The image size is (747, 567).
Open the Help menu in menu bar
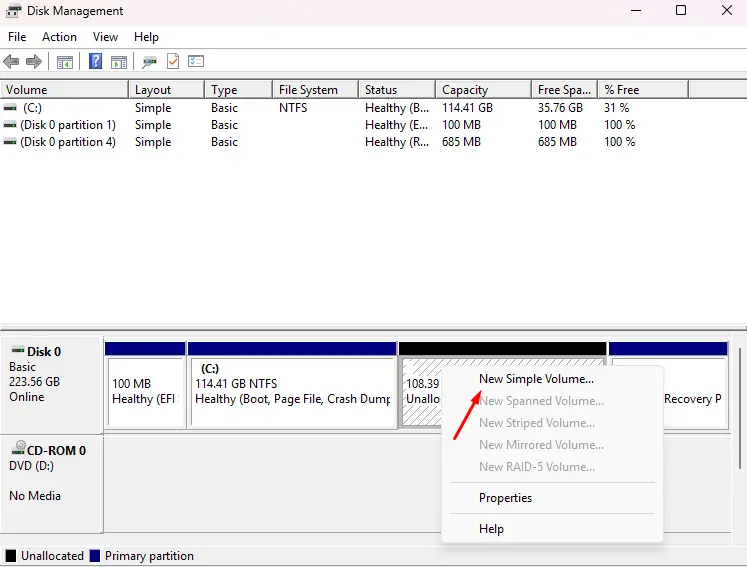146,37
